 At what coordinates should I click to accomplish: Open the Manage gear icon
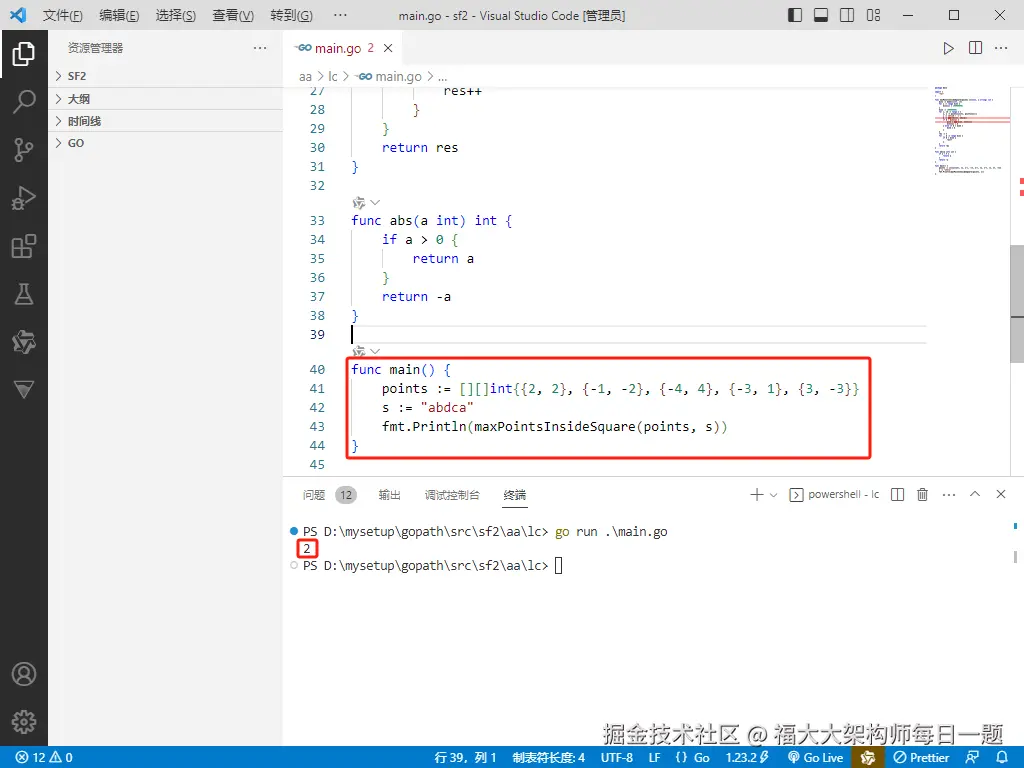(24, 722)
